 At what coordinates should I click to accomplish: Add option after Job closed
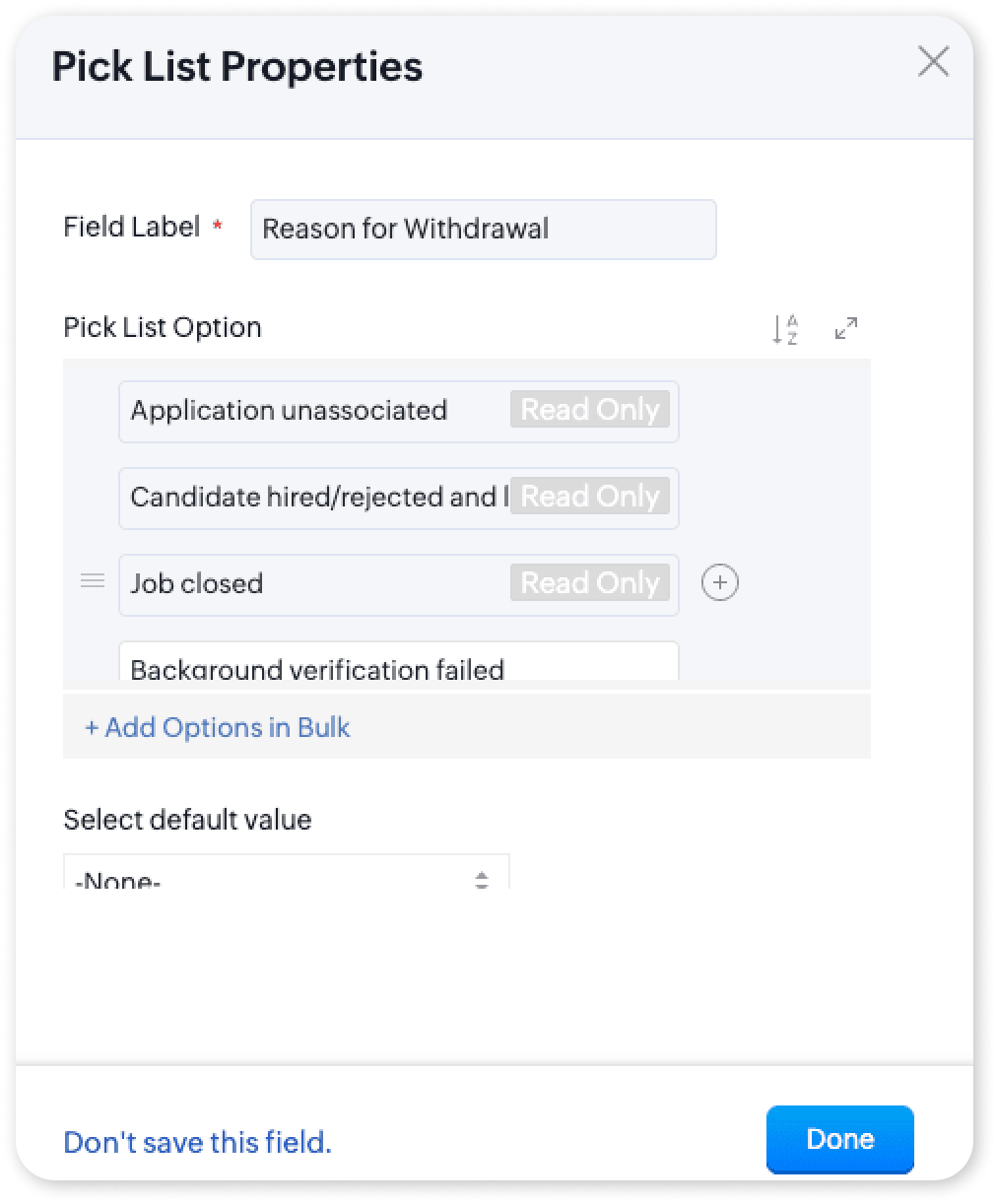(720, 583)
